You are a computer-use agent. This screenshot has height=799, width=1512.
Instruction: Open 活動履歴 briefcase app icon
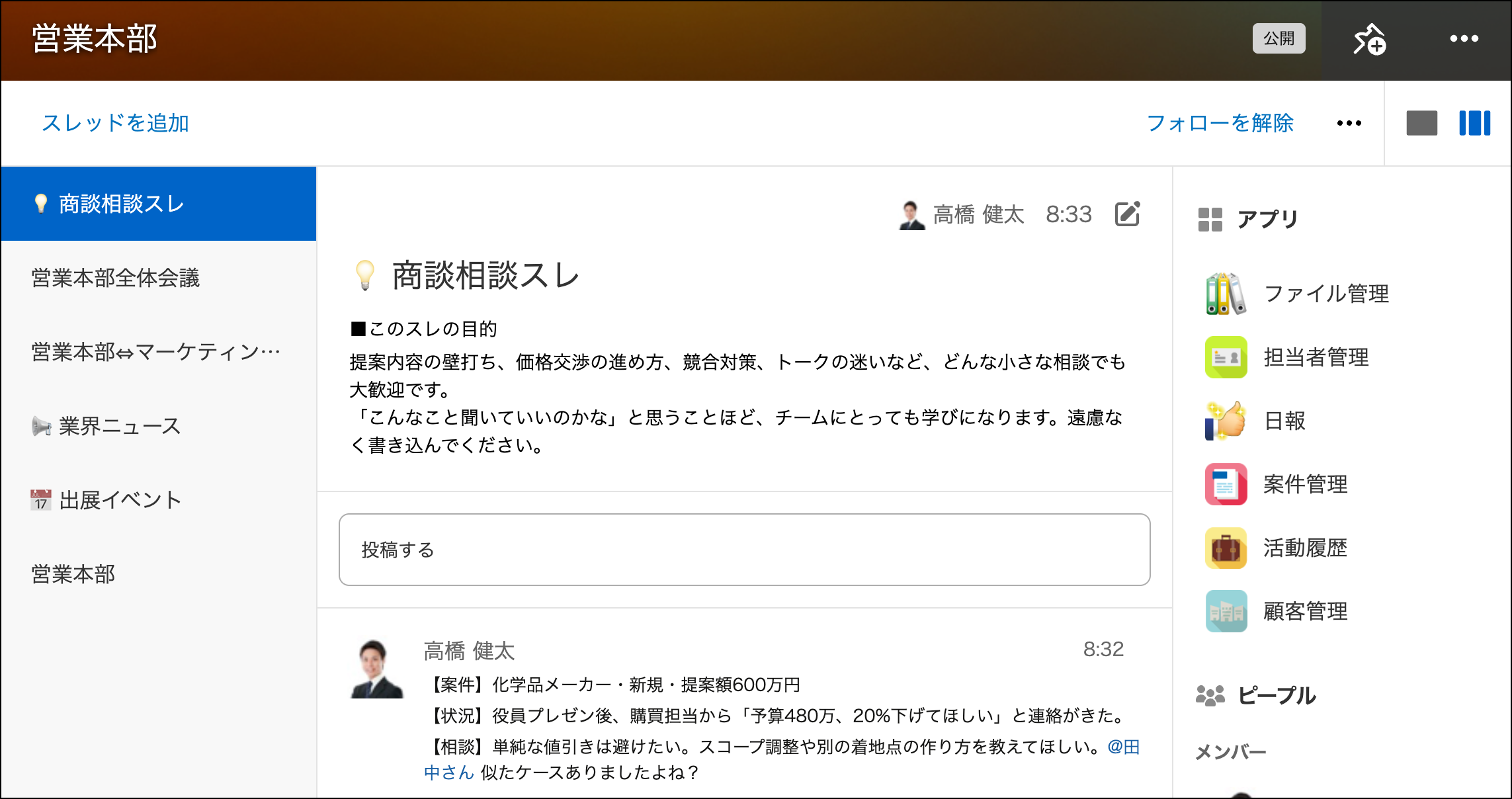point(1226,548)
